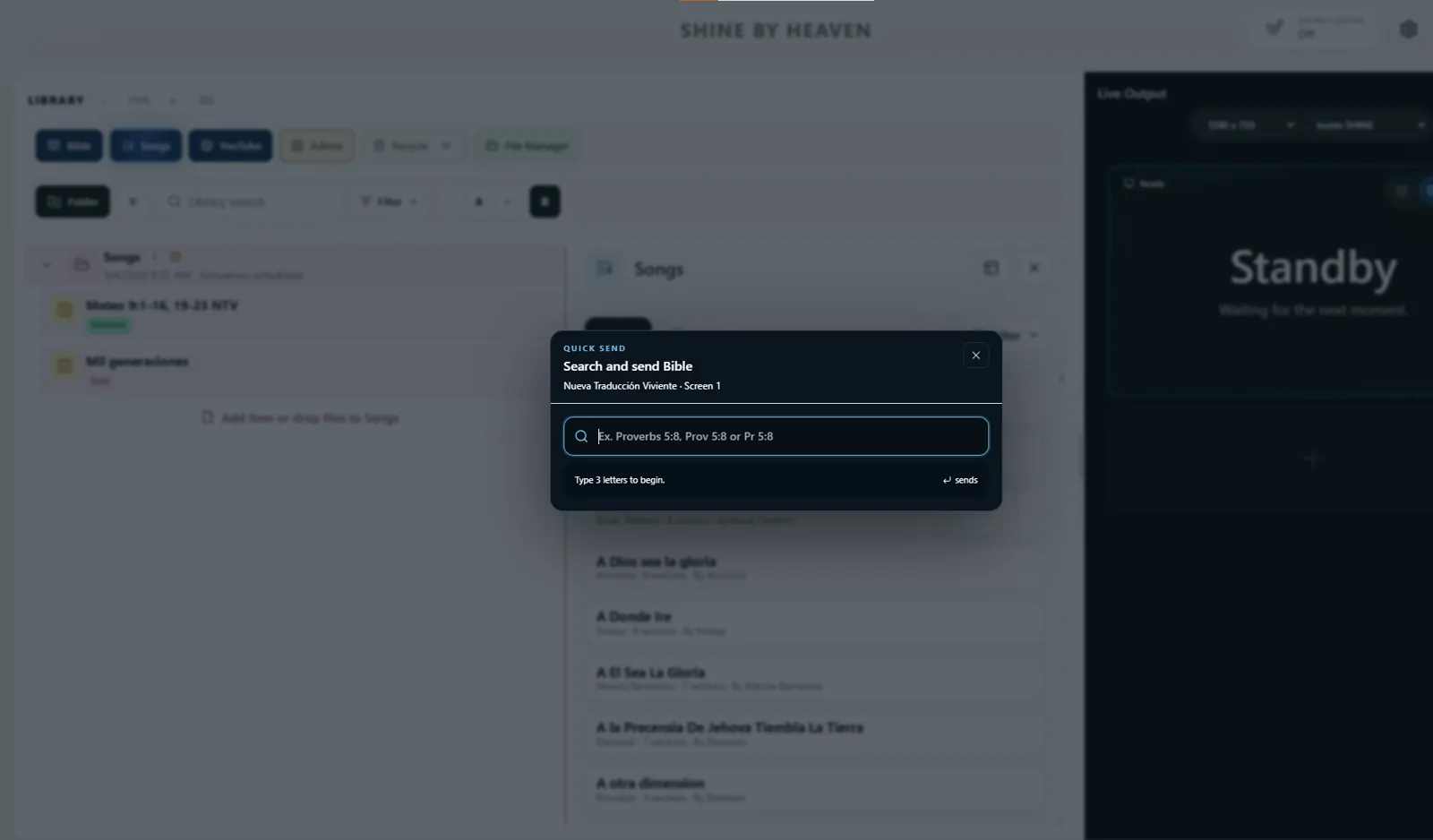Screen dimensions: 1433x840
Task: Click the Standby preview screen
Action: point(1272,281)
